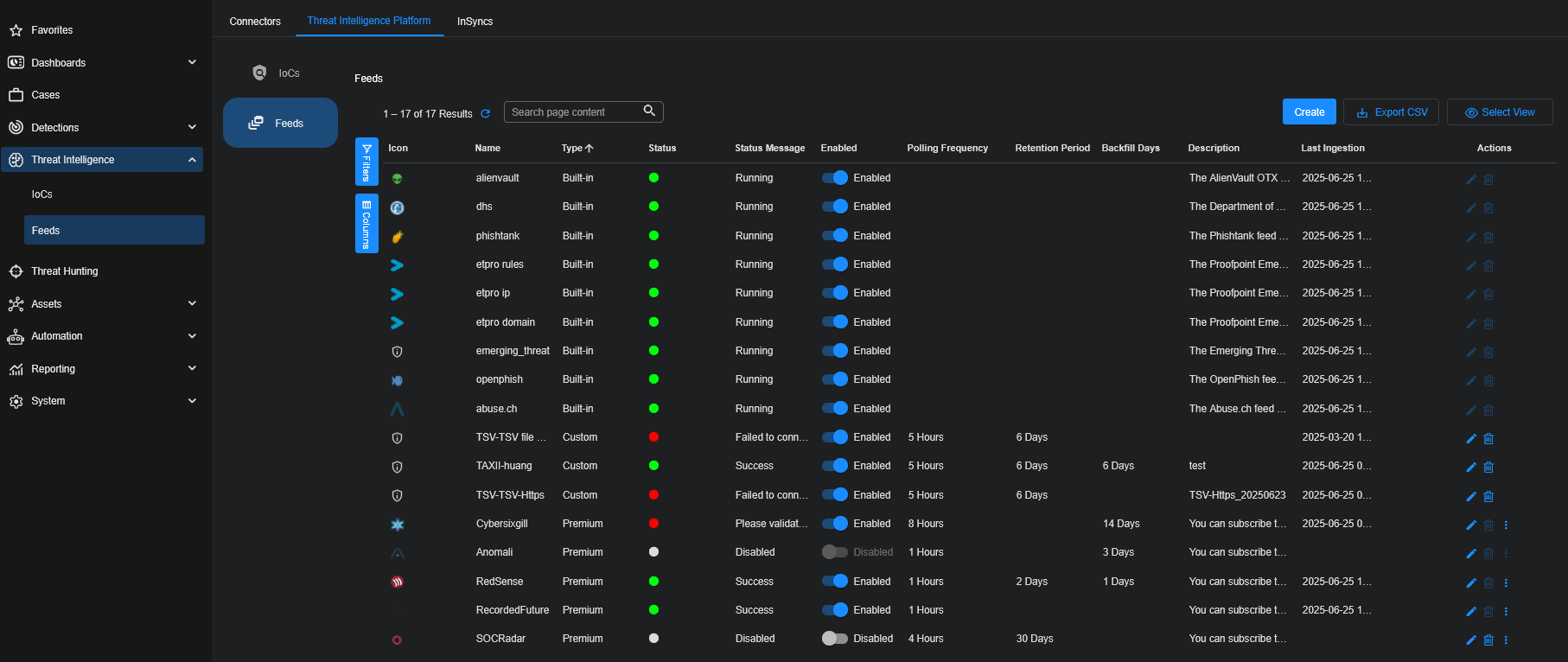Turn on the SOCRadar feed toggle
This screenshot has width=1568, height=662.
[x=834, y=639]
